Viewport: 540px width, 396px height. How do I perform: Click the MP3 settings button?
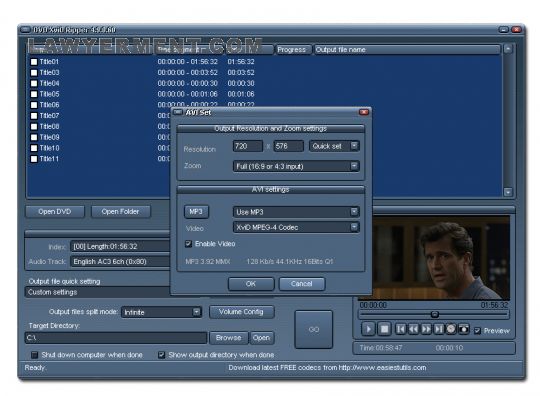pos(196,211)
